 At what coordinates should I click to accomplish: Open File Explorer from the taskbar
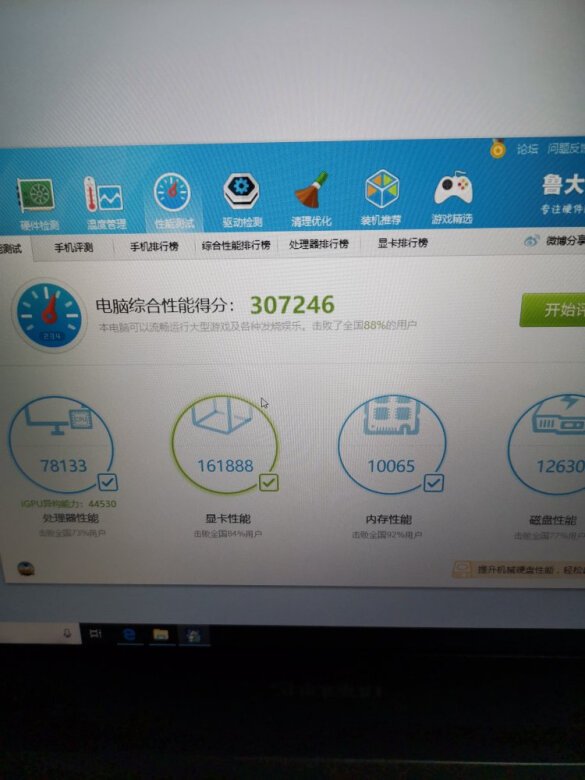[161, 634]
